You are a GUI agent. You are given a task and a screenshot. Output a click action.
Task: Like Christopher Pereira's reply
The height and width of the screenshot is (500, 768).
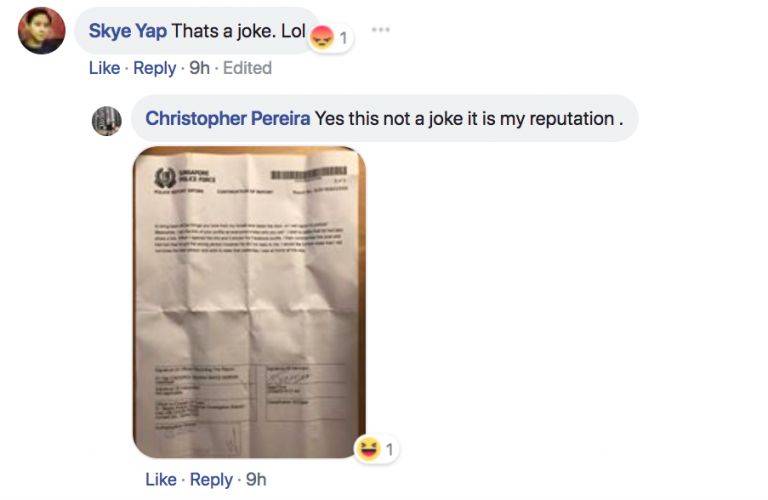click(161, 479)
